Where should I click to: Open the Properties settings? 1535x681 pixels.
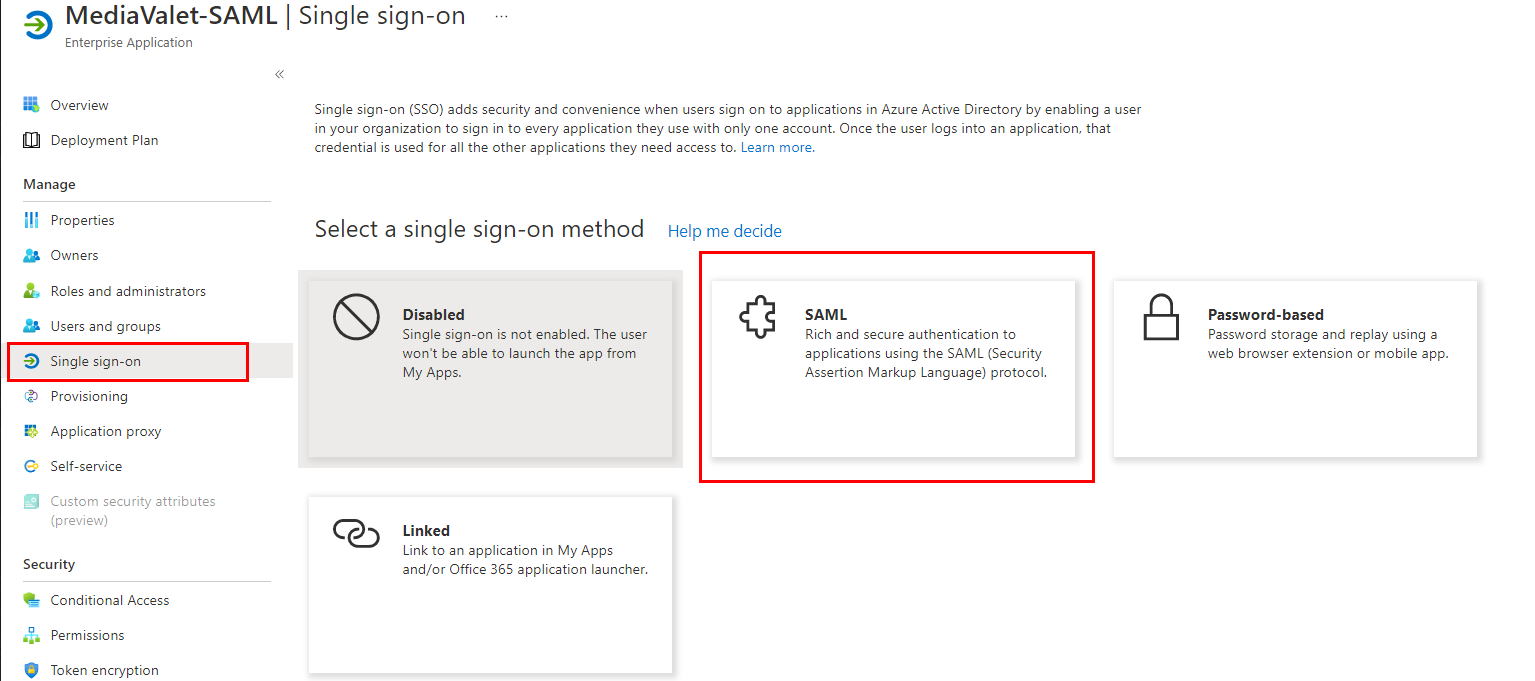pyautogui.click(x=82, y=219)
